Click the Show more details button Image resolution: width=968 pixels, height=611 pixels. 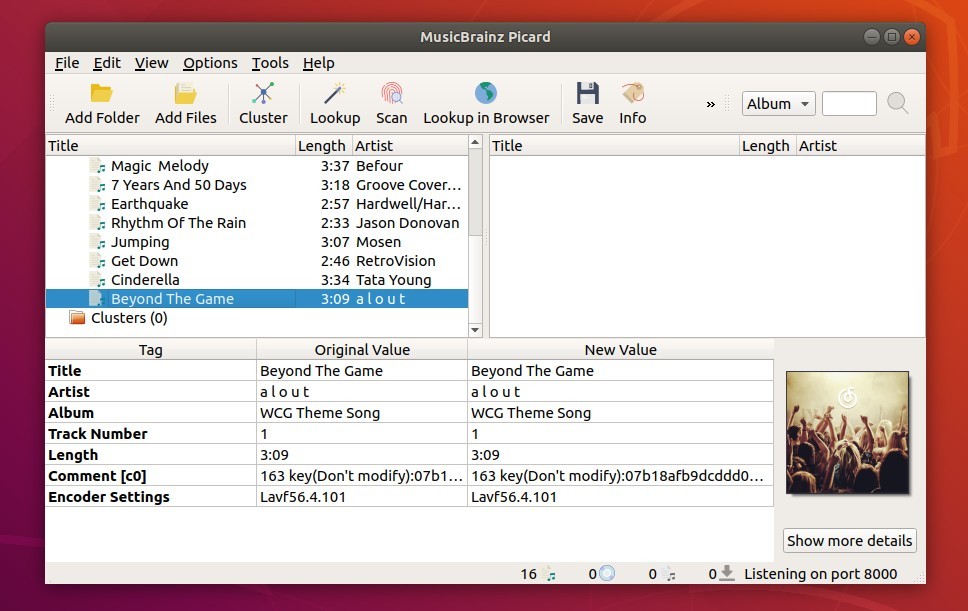coord(849,541)
